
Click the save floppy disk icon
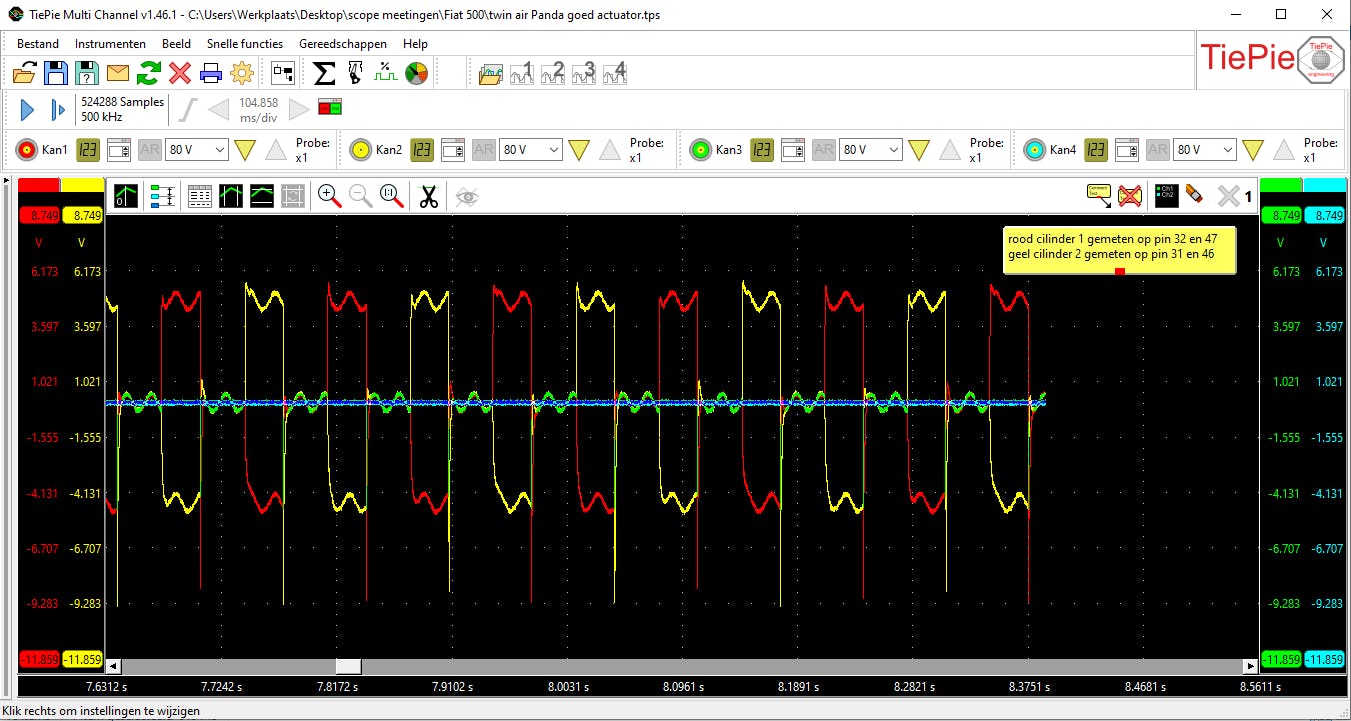[x=56, y=73]
